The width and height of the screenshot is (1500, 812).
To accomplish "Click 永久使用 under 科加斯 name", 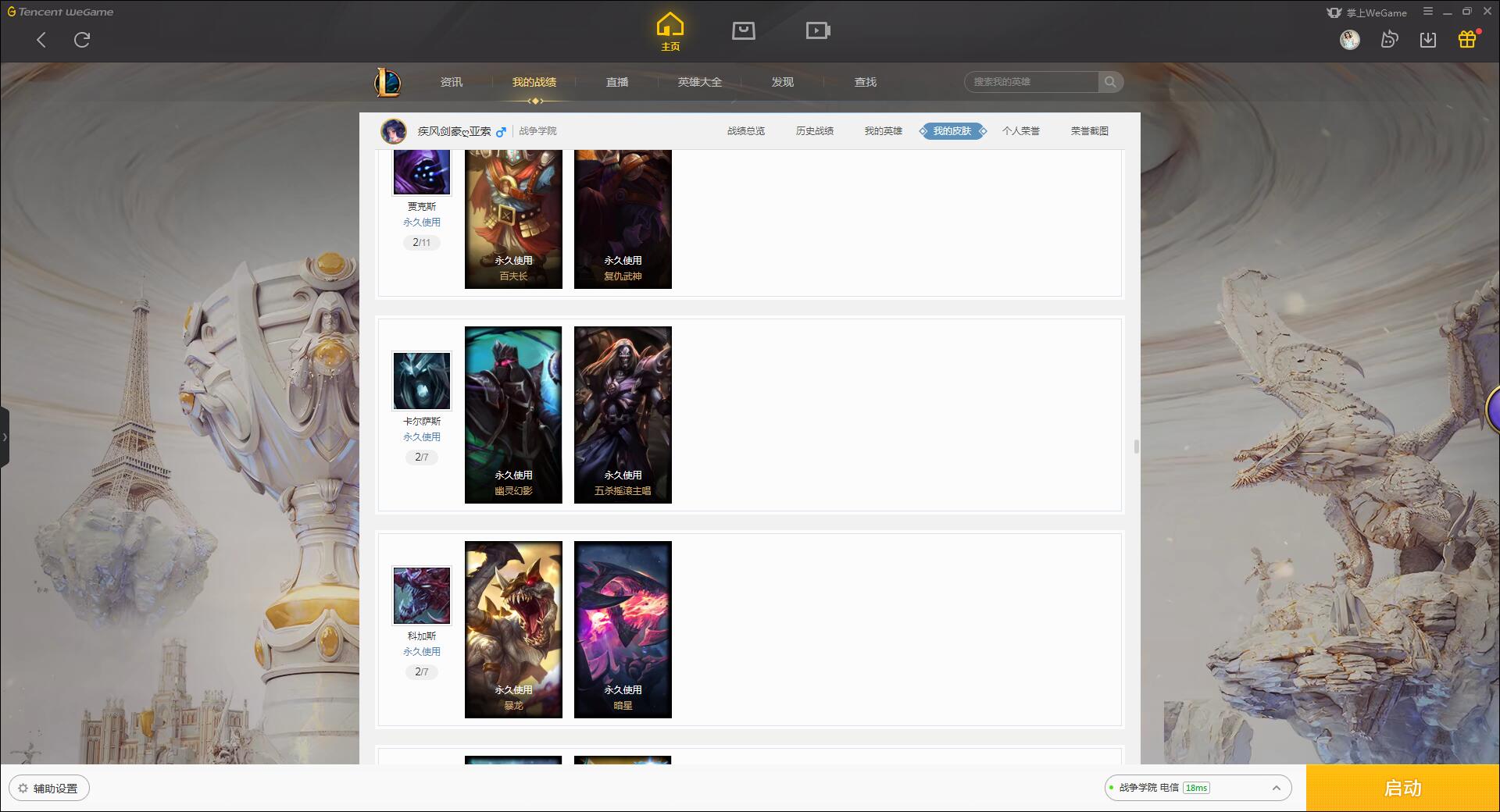I will click(x=422, y=652).
